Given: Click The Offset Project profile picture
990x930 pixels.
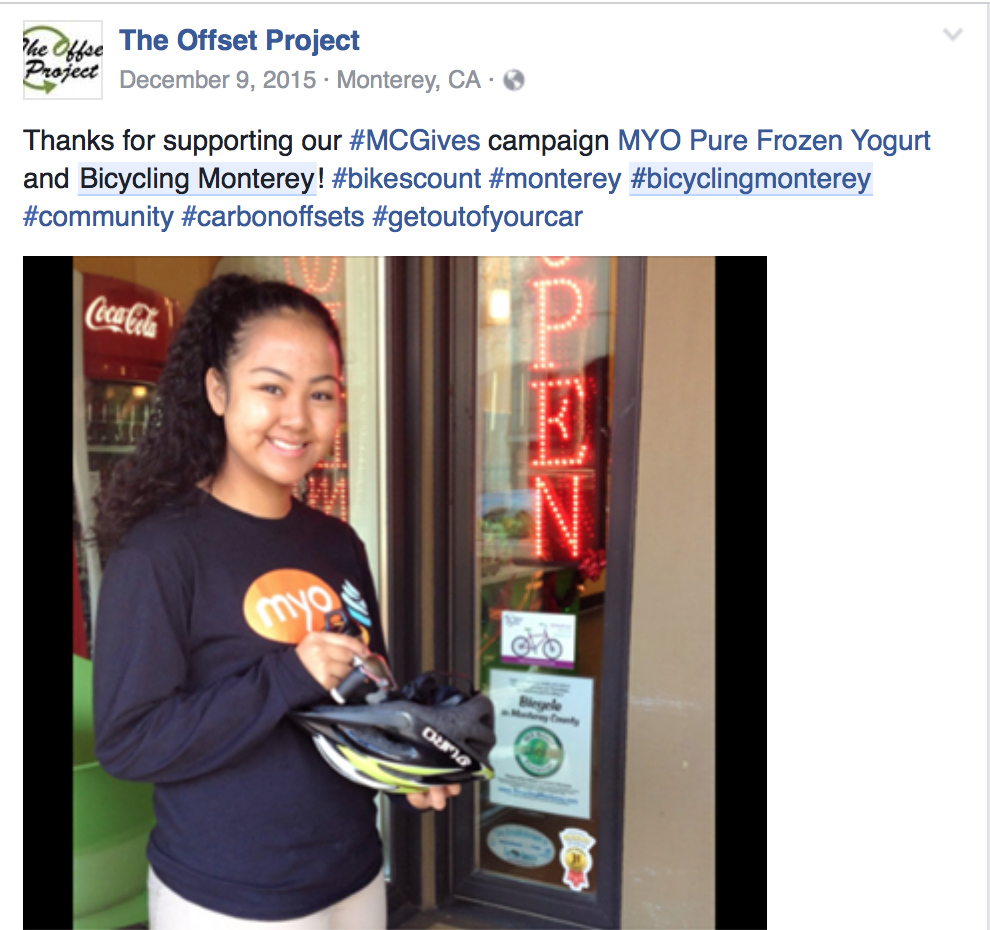Looking at the screenshot, I should pos(63,60).
